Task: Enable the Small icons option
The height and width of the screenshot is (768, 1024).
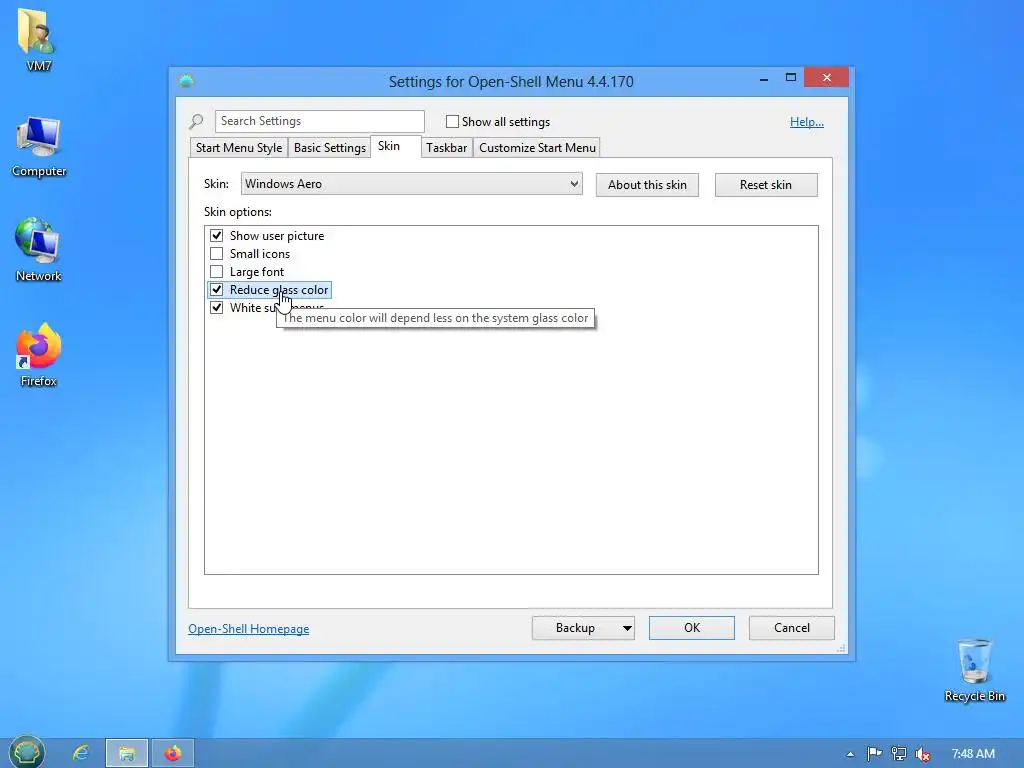Action: click(x=217, y=253)
